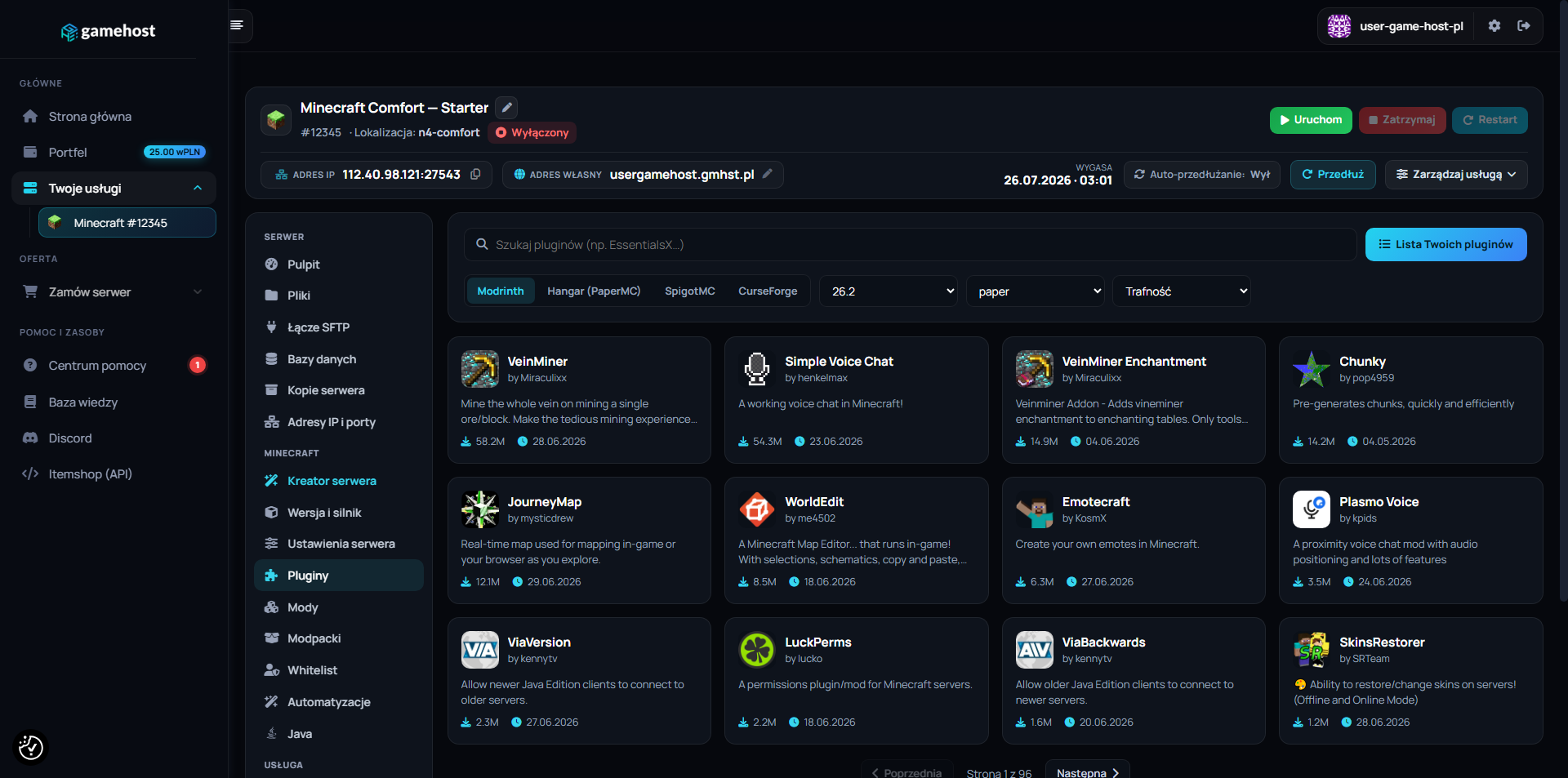This screenshot has width=1568, height=778.
Task: Open Simple Voice Chat plugin icon
Action: point(757,369)
